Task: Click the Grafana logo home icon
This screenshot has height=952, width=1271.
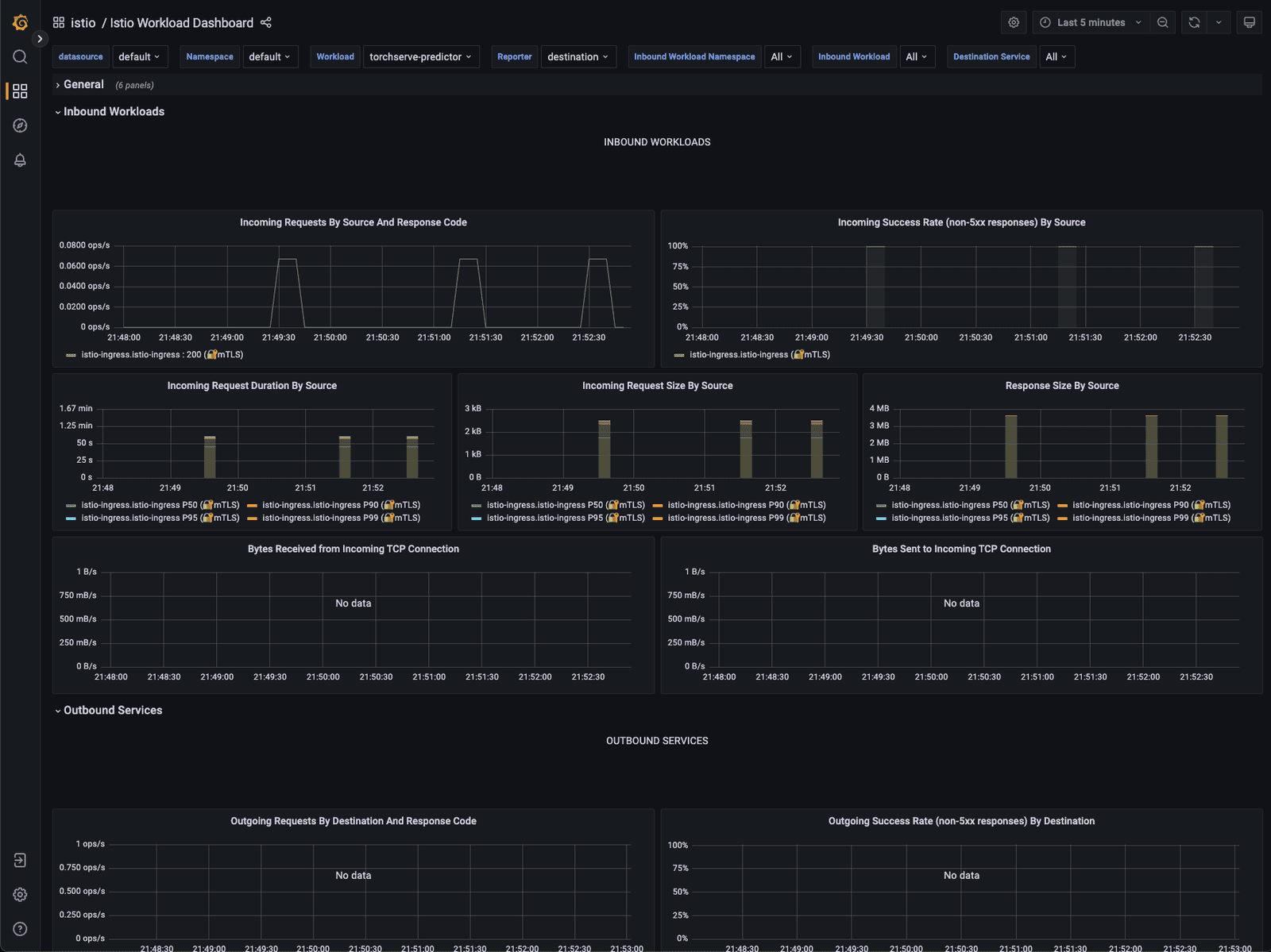Action: click(x=21, y=22)
